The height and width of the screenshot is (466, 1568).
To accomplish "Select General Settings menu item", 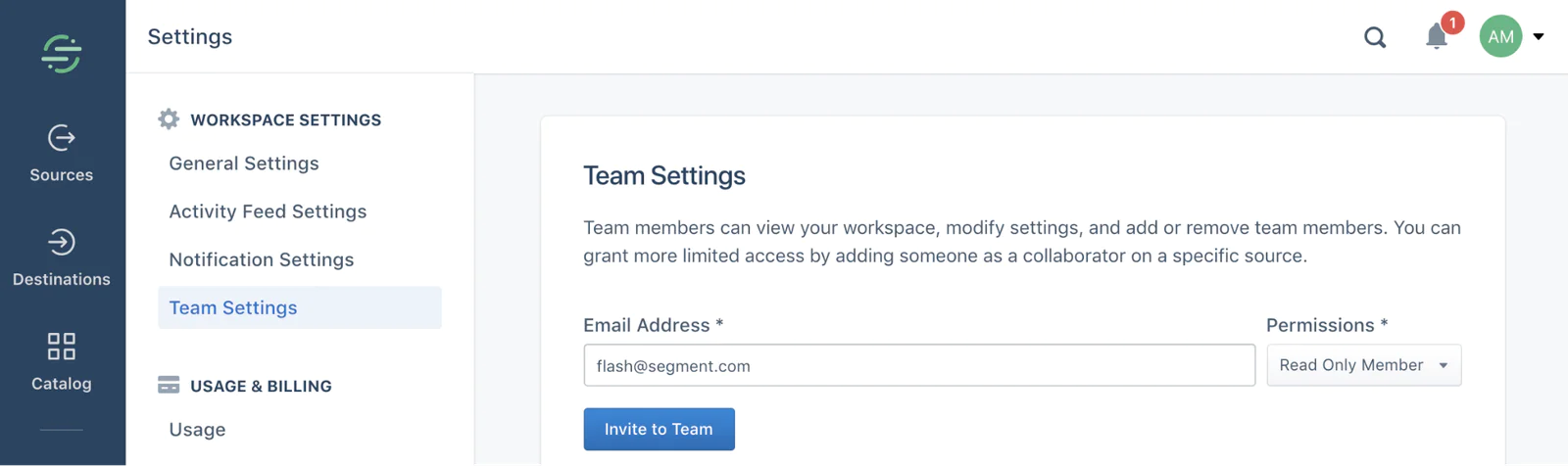I will click(x=244, y=163).
